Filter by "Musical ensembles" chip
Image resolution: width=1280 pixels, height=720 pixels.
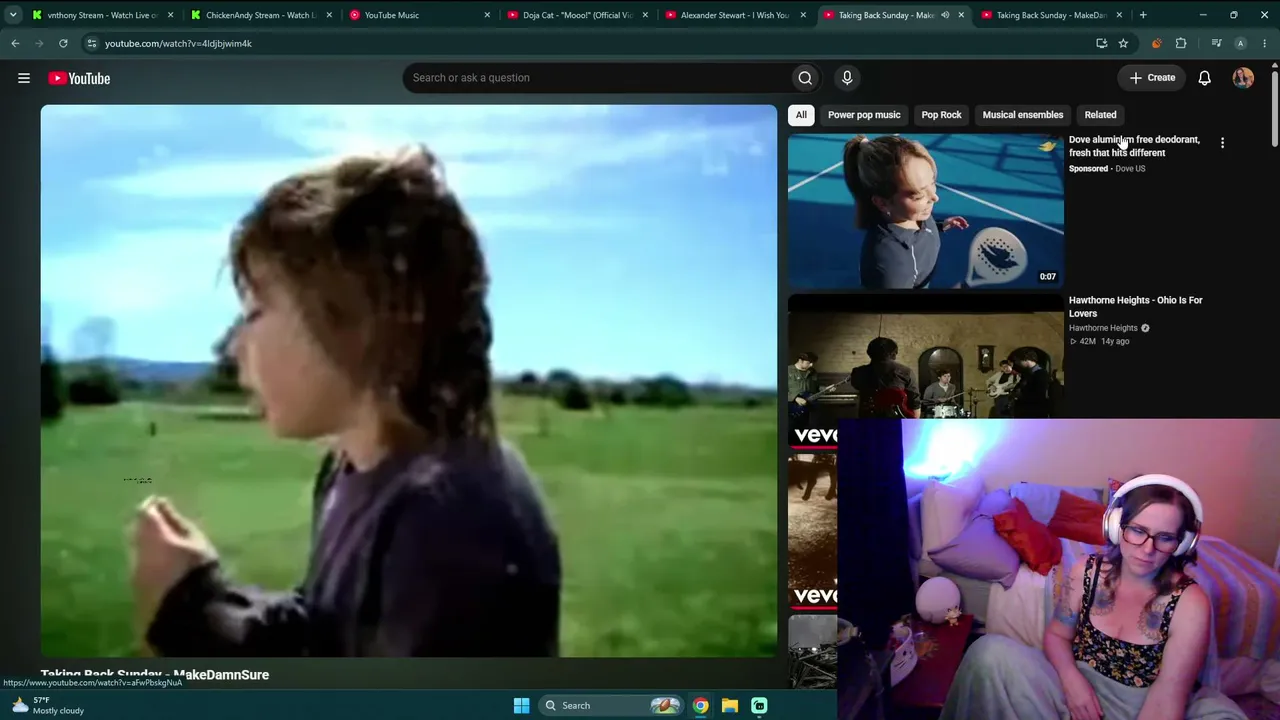(1023, 115)
